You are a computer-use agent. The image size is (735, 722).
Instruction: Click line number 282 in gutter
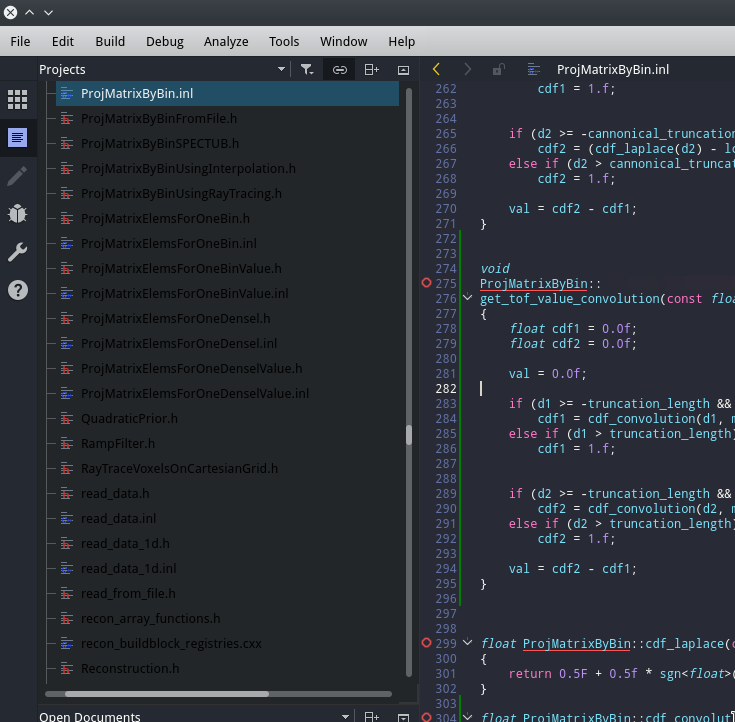[446, 389]
